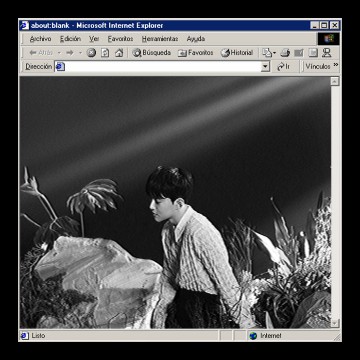The width and height of the screenshot is (360, 360).
Task: Click the Print toolbar icon
Action: pos(285,53)
